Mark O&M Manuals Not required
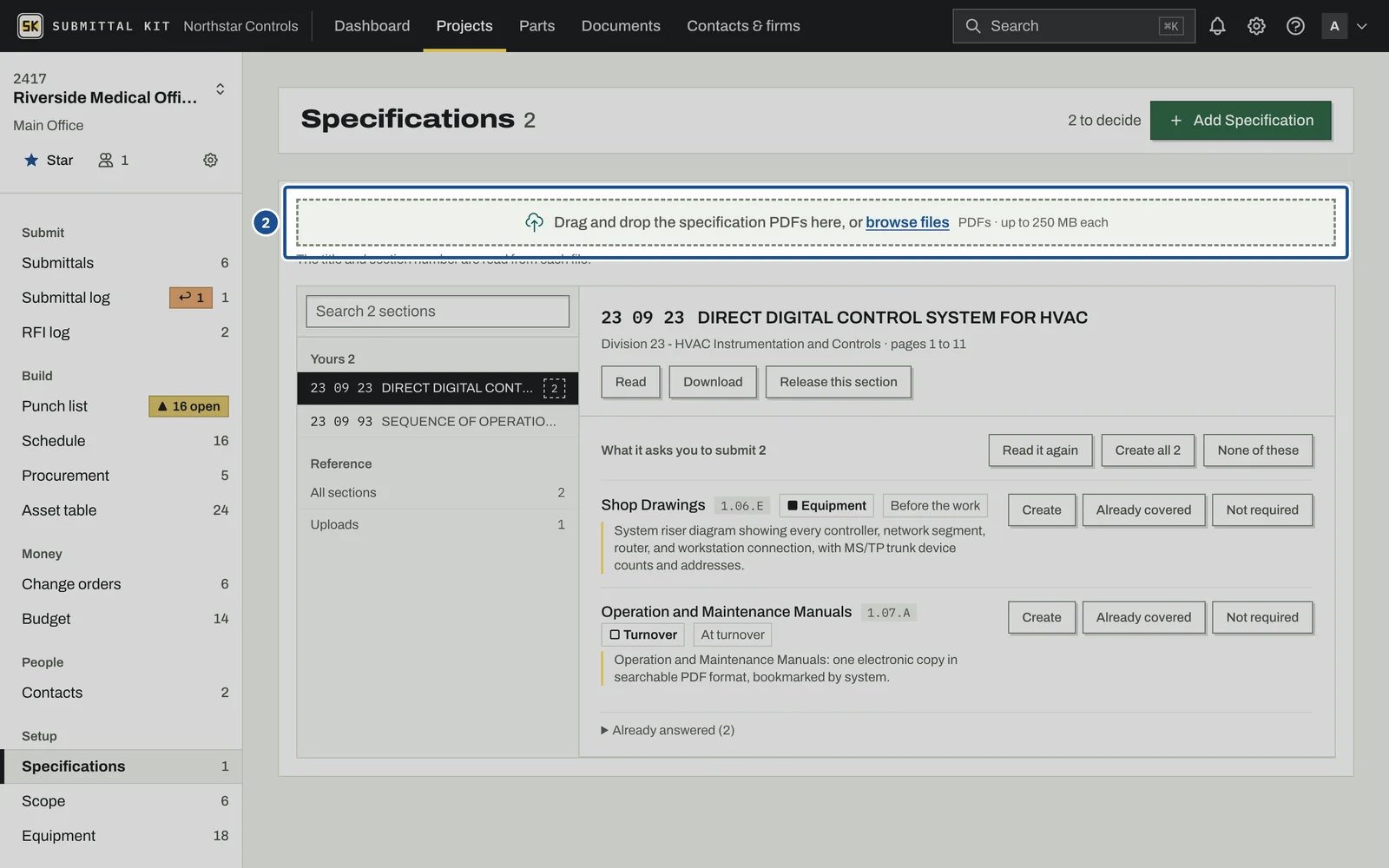This screenshot has height=868, width=1389. (x=1262, y=618)
